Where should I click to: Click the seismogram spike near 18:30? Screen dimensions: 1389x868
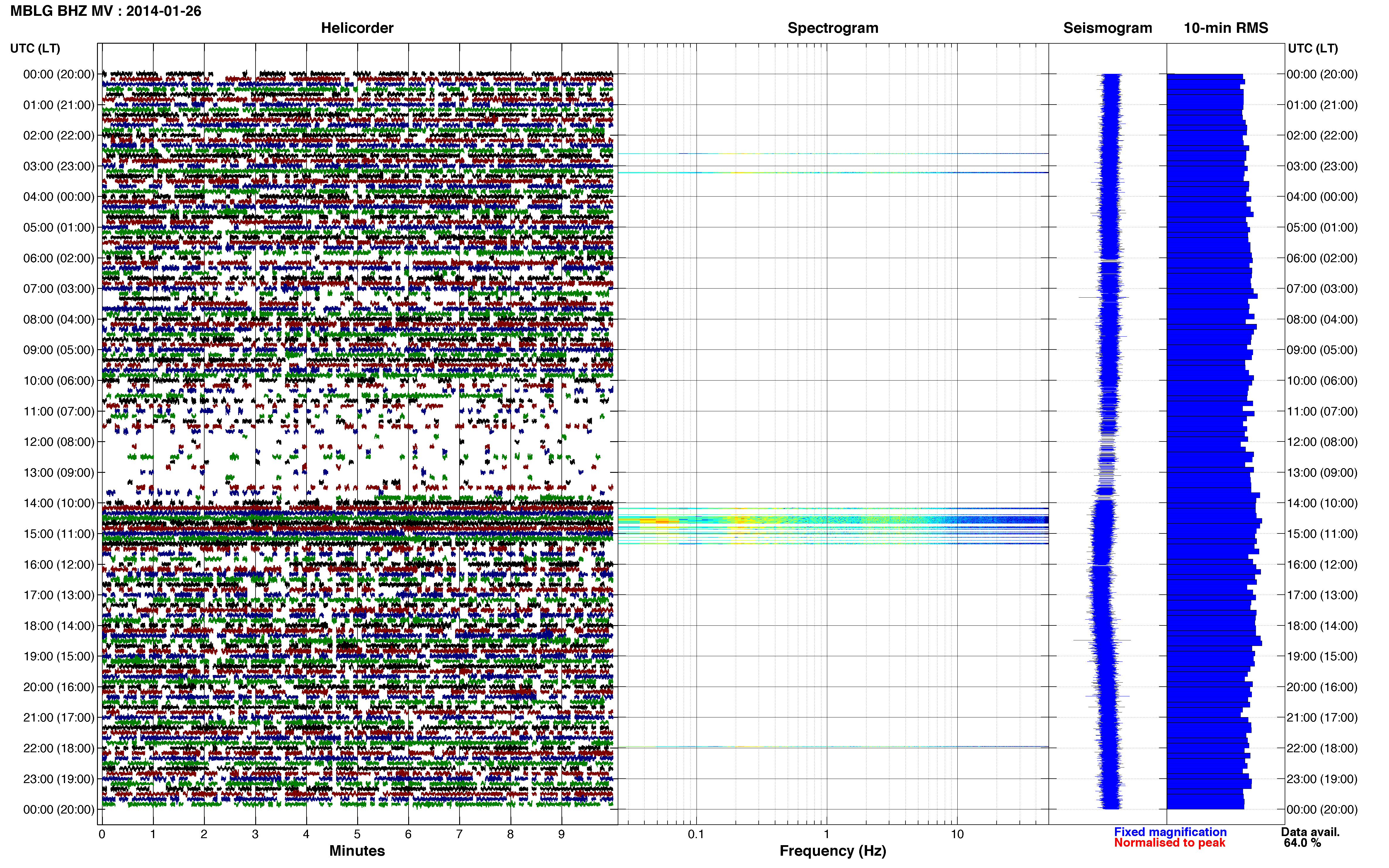[x=1102, y=640]
